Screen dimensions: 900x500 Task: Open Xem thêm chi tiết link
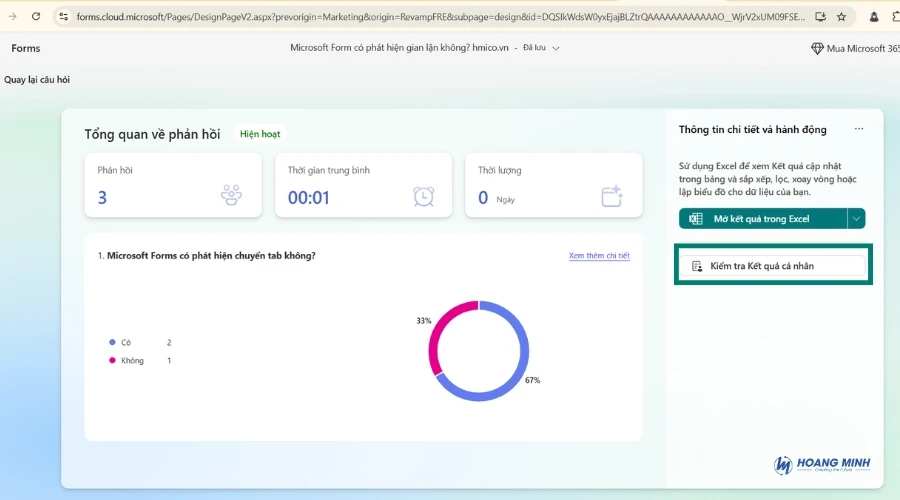point(599,255)
